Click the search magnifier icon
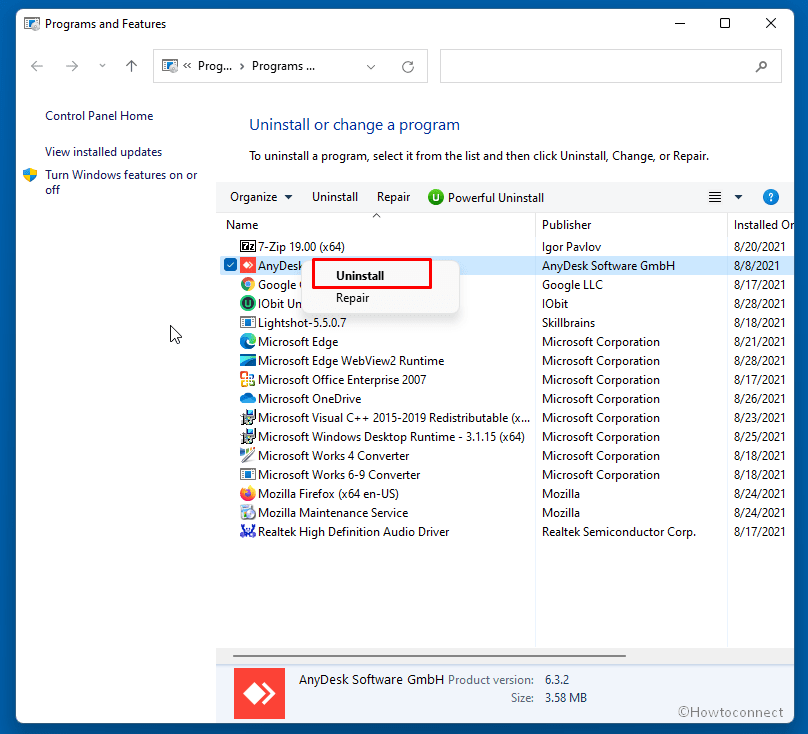Screen dimensions: 808x734 pyautogui.click(x=761, y=66)
